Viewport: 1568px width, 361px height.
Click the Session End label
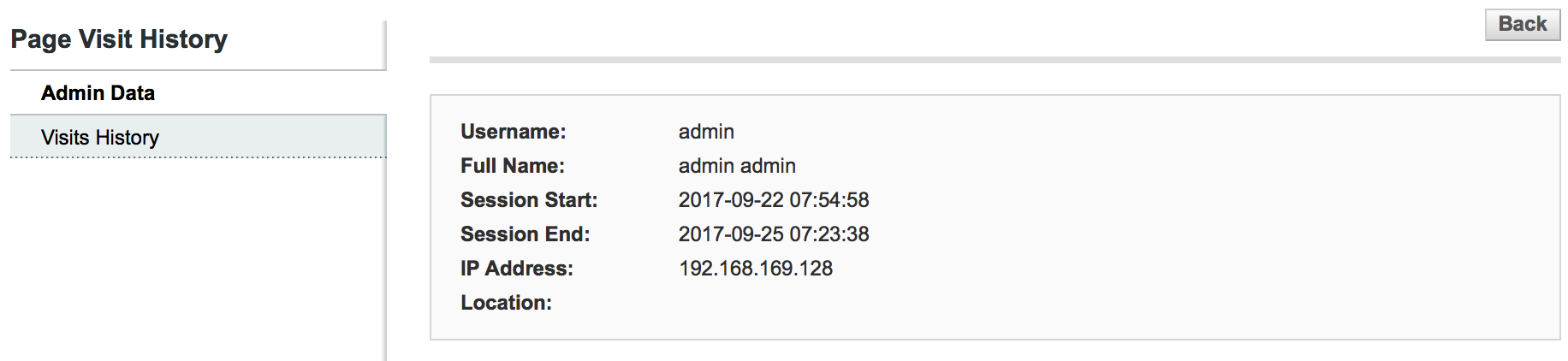525,234
